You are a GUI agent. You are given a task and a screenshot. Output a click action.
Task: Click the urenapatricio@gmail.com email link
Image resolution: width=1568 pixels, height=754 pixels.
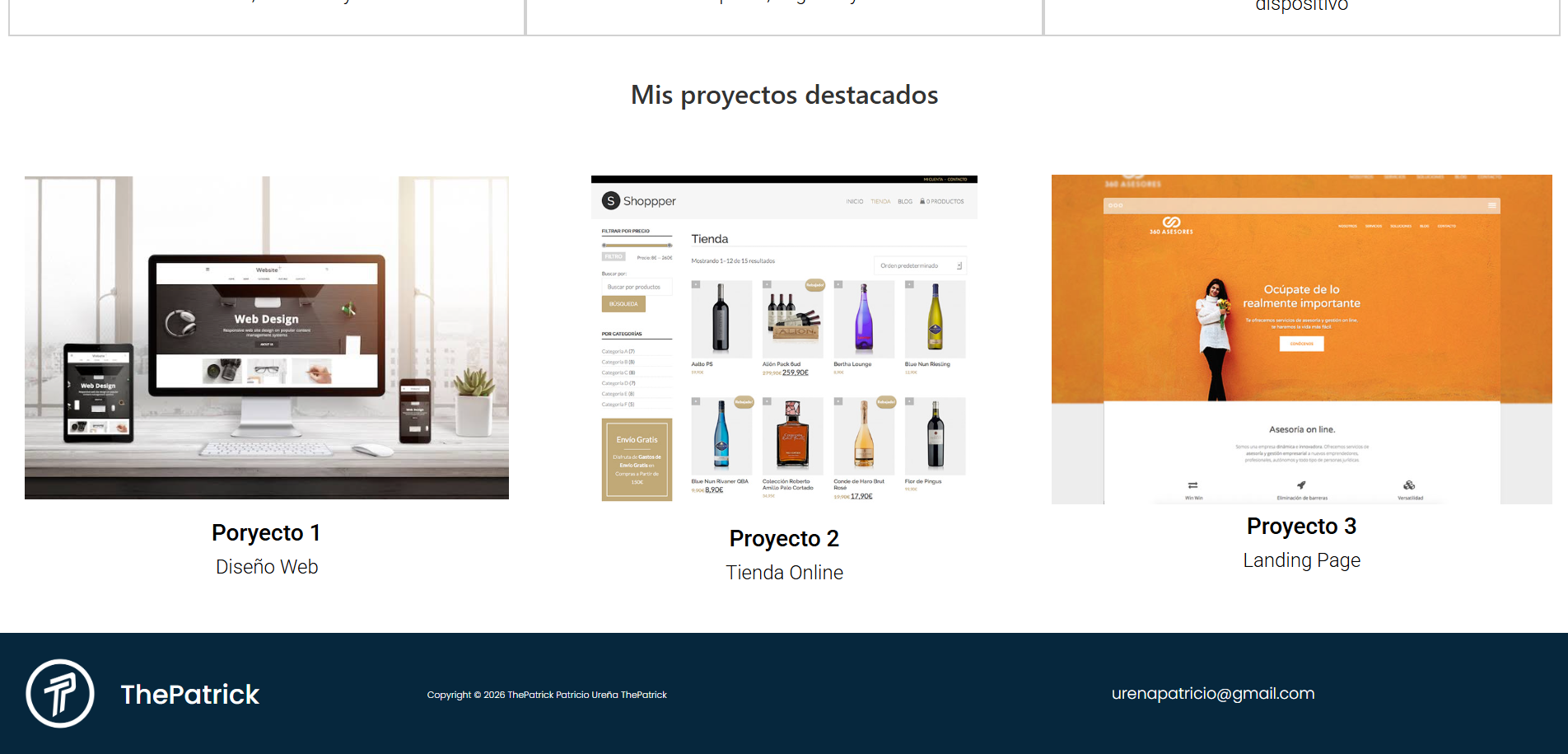click(x=1213, y=694)
